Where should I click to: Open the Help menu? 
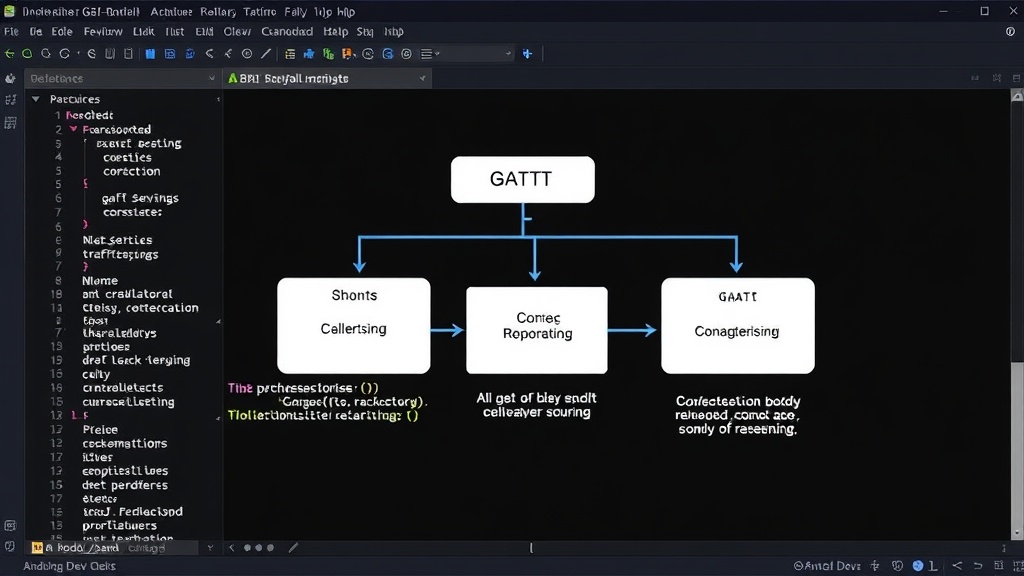click(x=335, y=31)
